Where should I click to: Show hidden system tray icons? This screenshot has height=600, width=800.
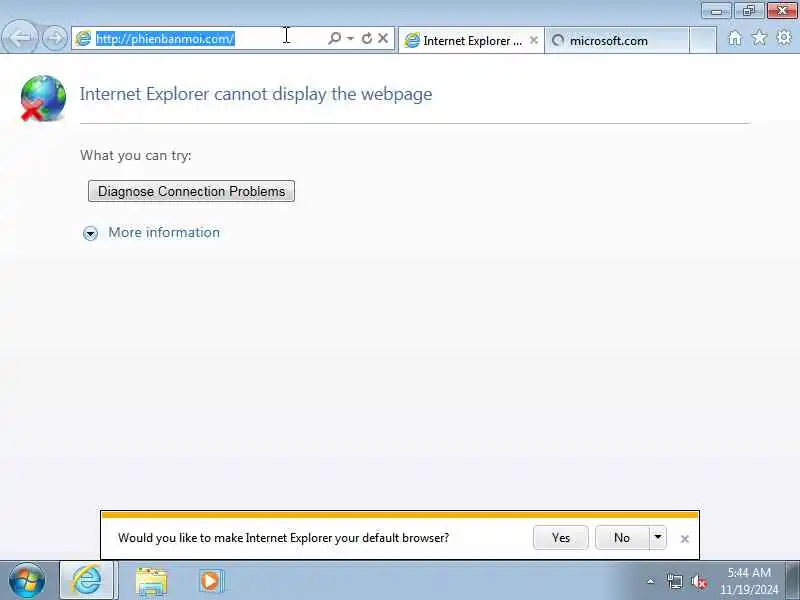[651, 581]
